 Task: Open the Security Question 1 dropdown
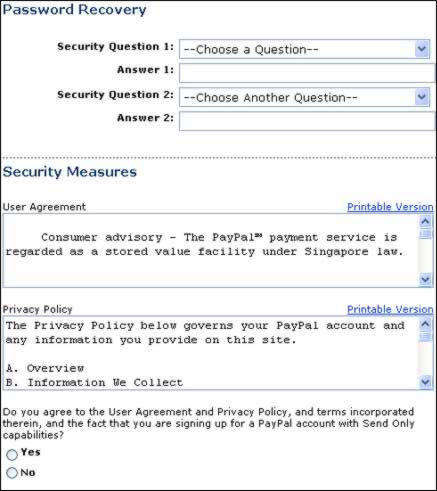[x=304, y=49]
